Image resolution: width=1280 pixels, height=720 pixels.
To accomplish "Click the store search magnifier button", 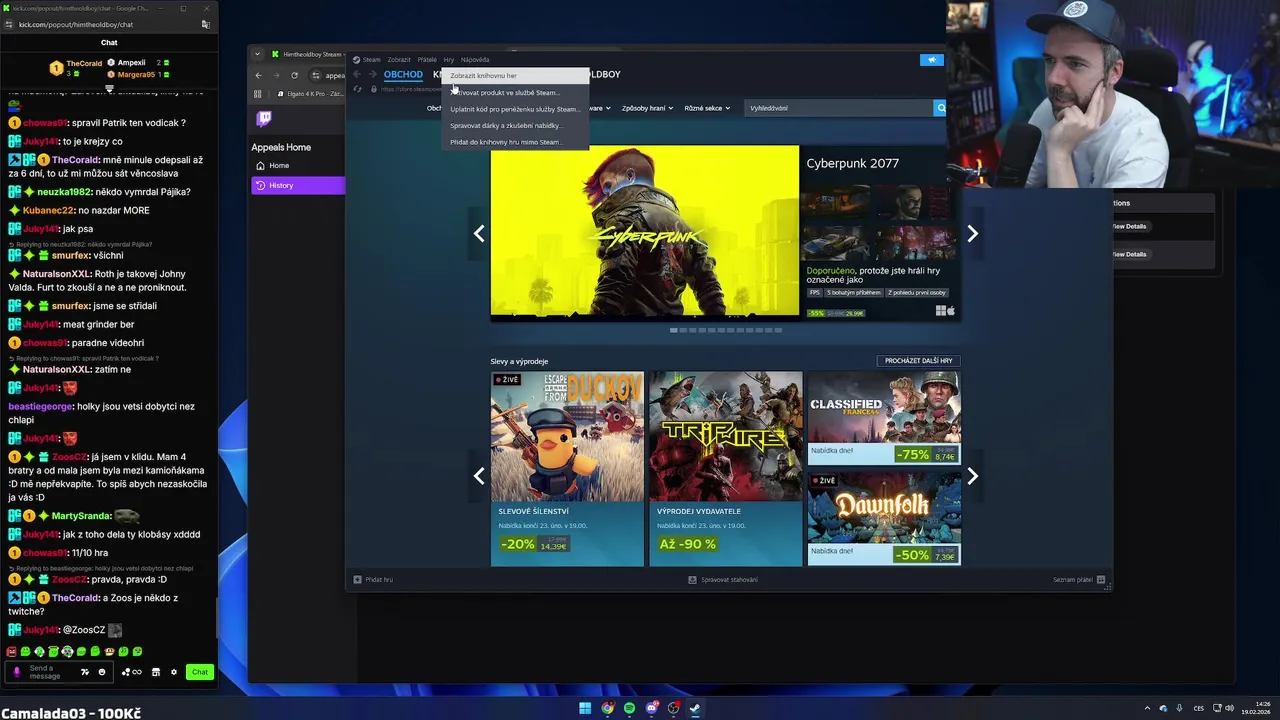I will click(940, 108).
